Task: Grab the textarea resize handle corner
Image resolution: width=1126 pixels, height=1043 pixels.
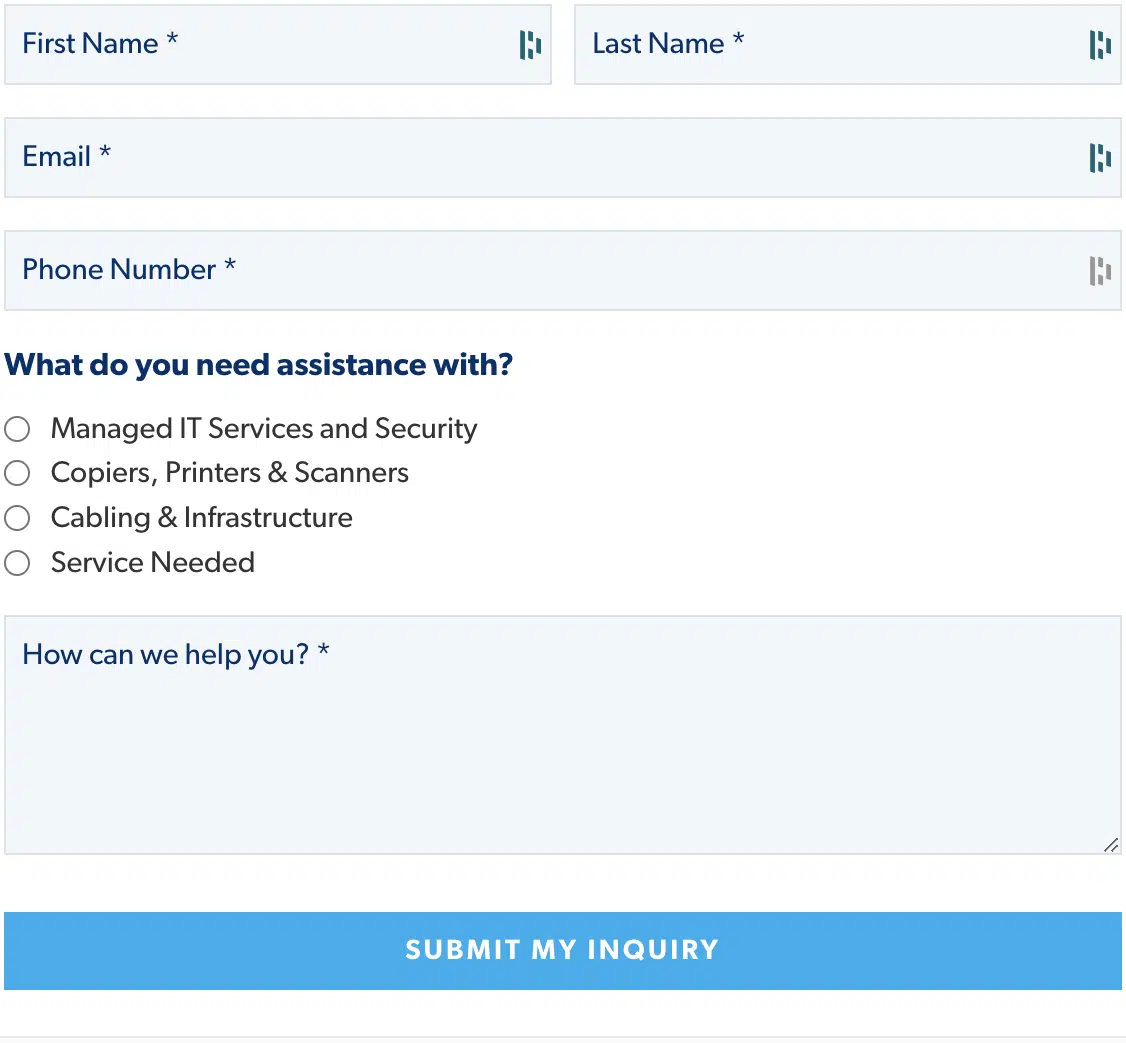Action: tap(1111, 845)
